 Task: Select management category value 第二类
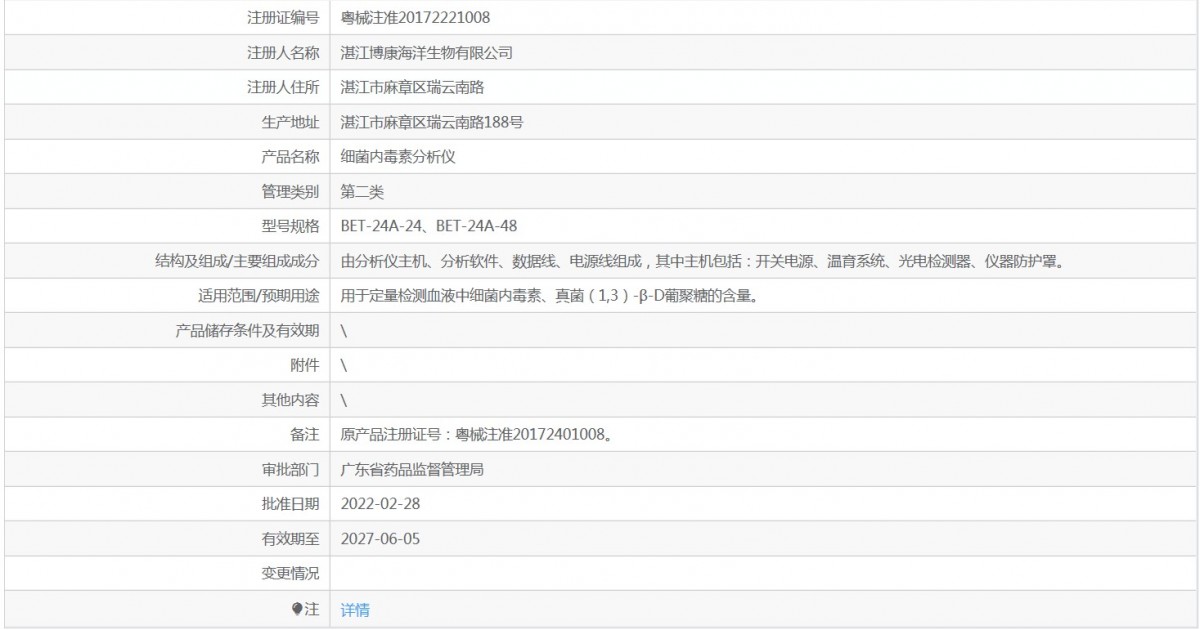(362, 191)
